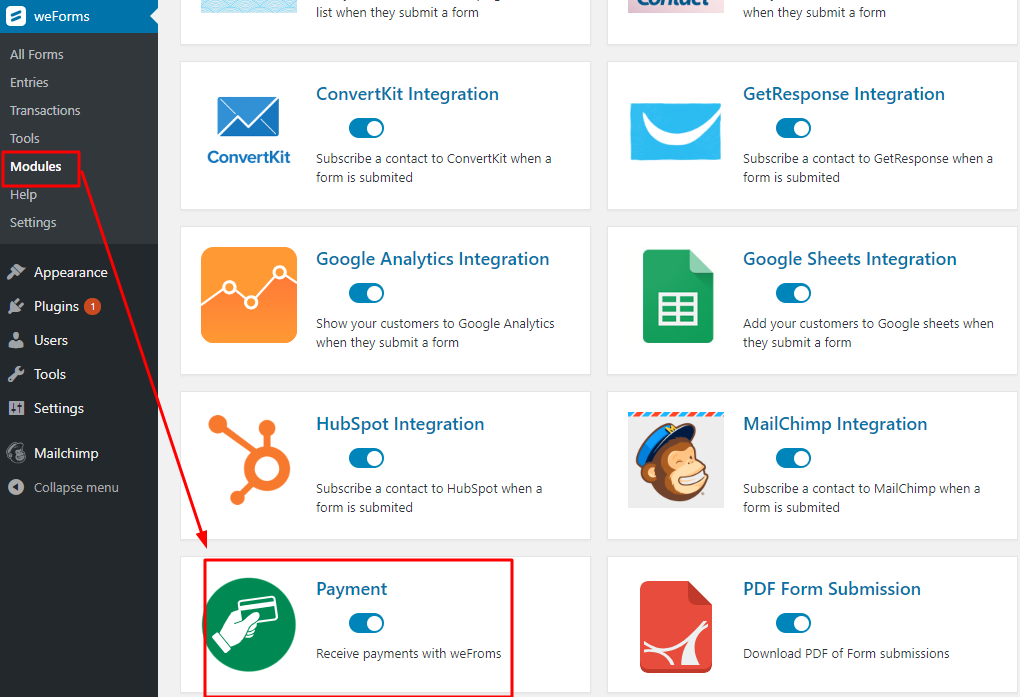This screenshot has height=697, width=1020.
Task: Click the MailChimp Integration title
Action: tap(835, 424)
